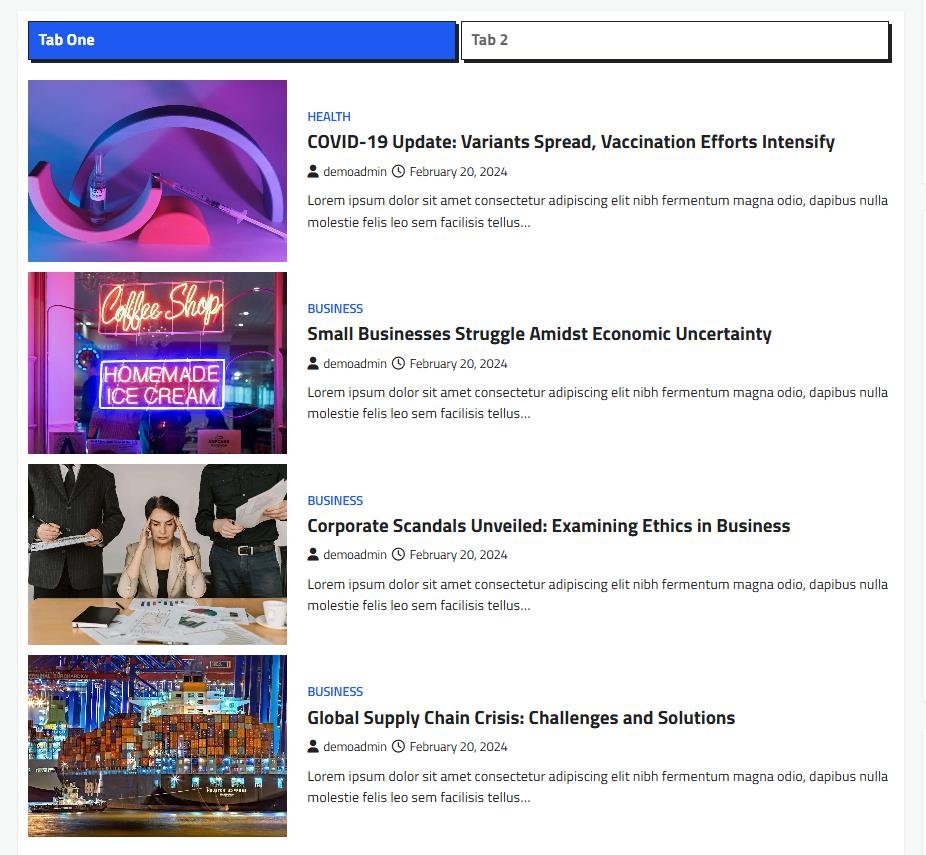926x855 pixels.
Task: Click February 20, 2024 date of COVID-19 article
Action: [458, 172]
